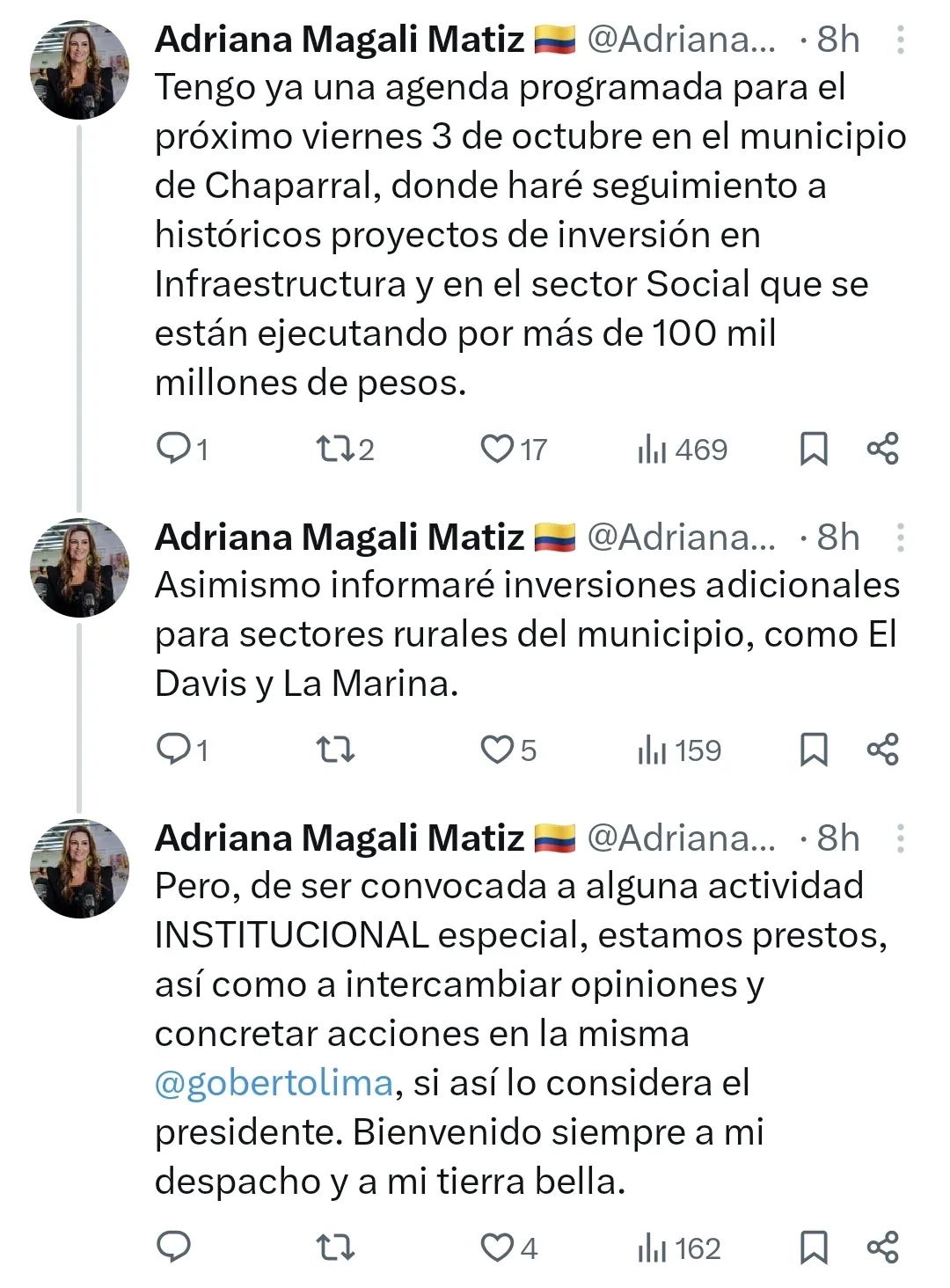This screenshot has height=1288, width=950.
Task: Open more options on second tweet
Action: [900, 538]
